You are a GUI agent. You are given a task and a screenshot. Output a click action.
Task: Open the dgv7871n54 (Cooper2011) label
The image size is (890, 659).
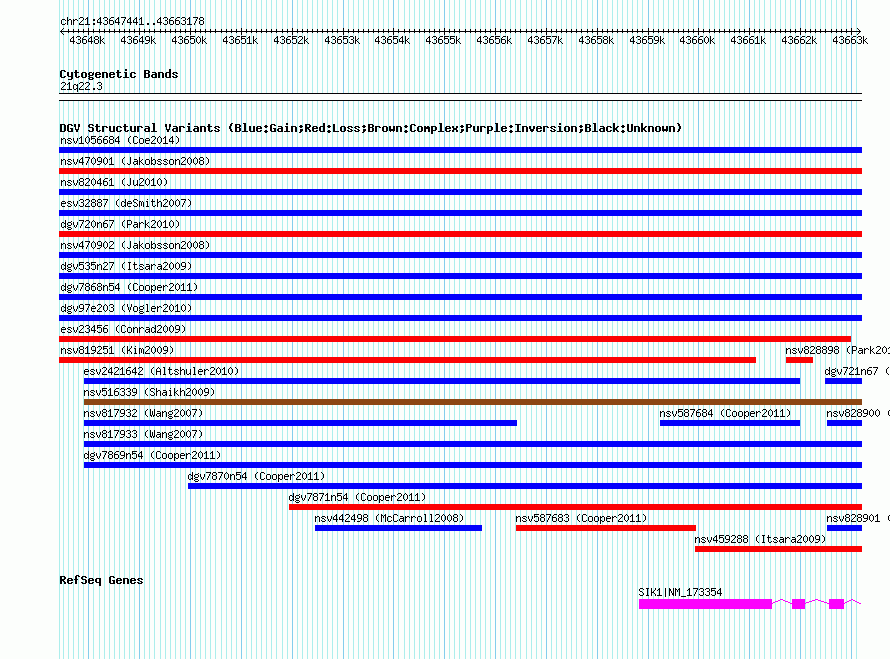pyautogui.click(x=357, y=497)
